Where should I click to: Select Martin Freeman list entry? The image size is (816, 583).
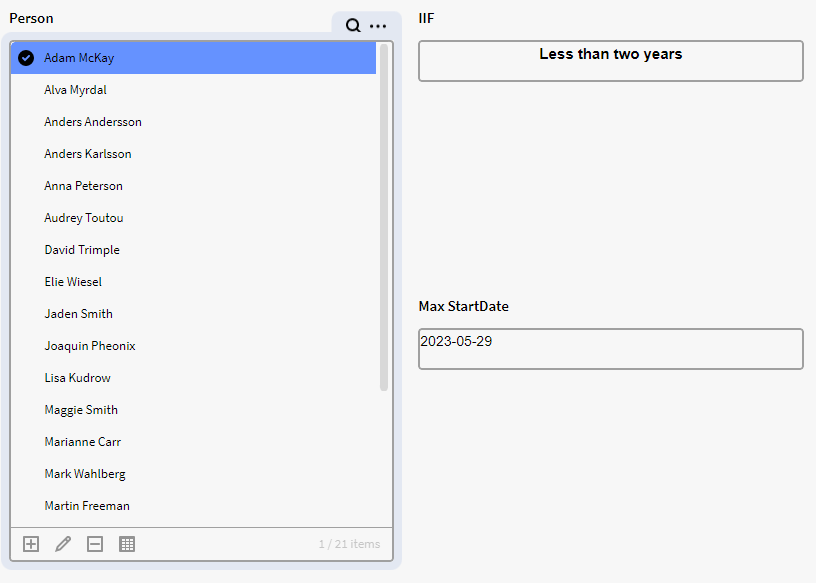pyautogui.click(x=87, y=506)
